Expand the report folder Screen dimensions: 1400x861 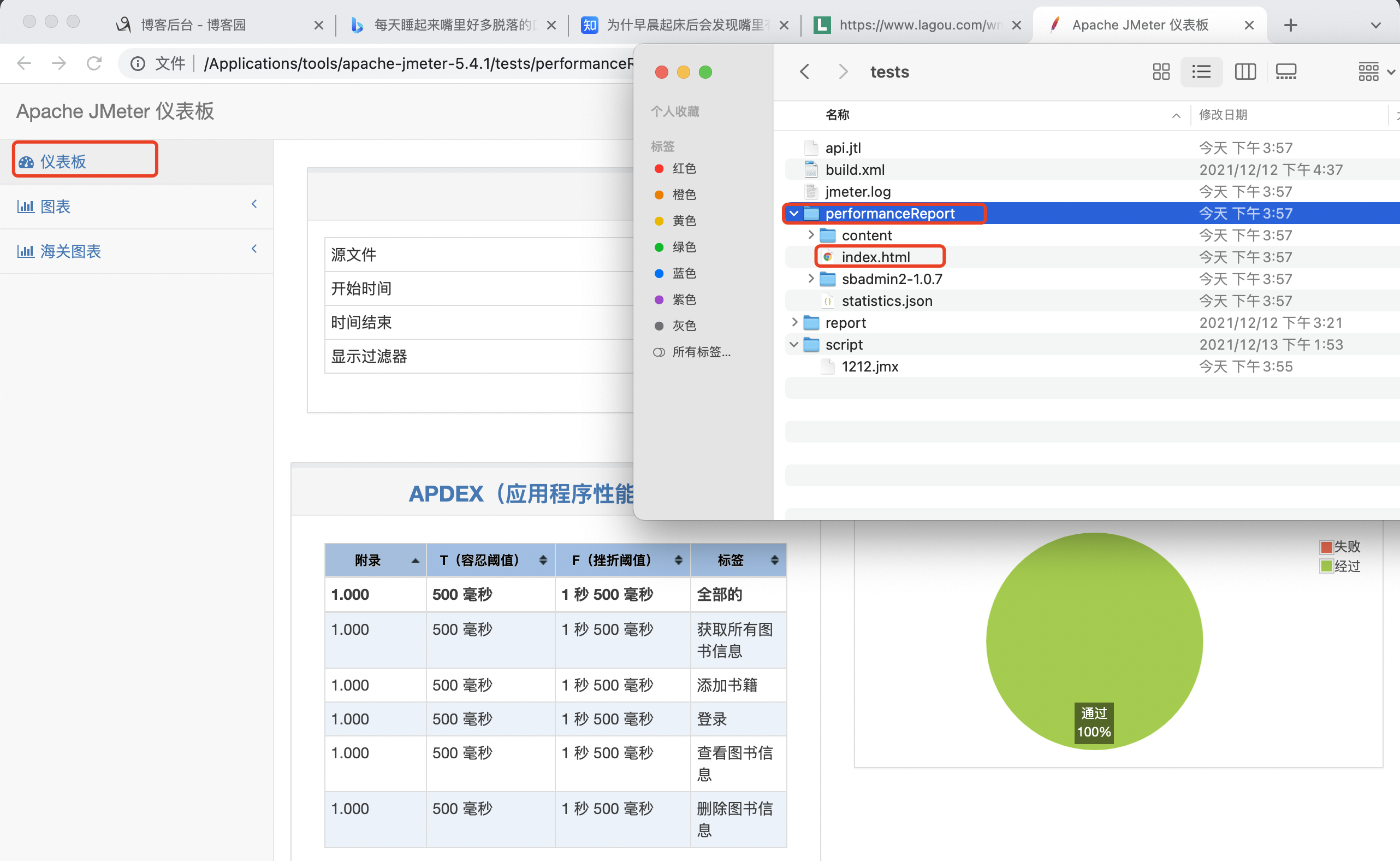click(x=794, y=323)
